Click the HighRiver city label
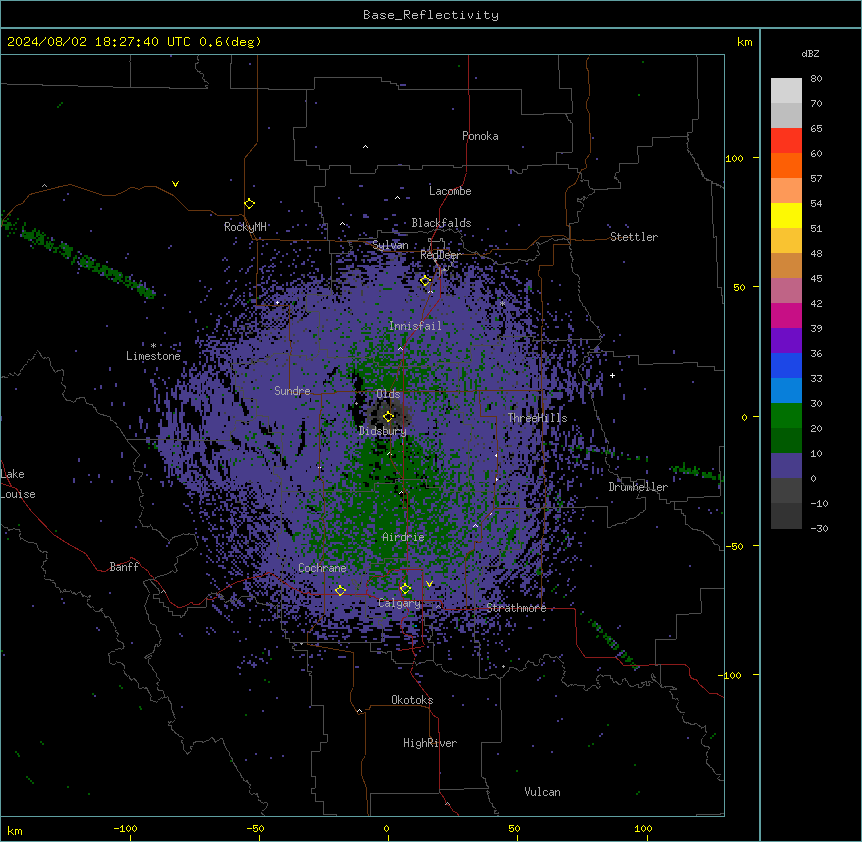Screen dimensions: 862x842 point(430,743)
